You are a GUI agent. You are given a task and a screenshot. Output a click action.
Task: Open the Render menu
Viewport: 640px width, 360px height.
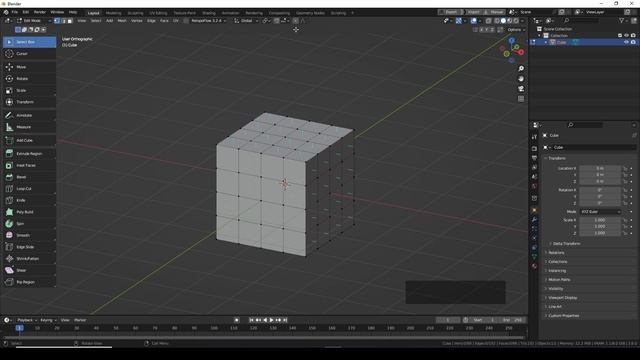coord(40,12)
